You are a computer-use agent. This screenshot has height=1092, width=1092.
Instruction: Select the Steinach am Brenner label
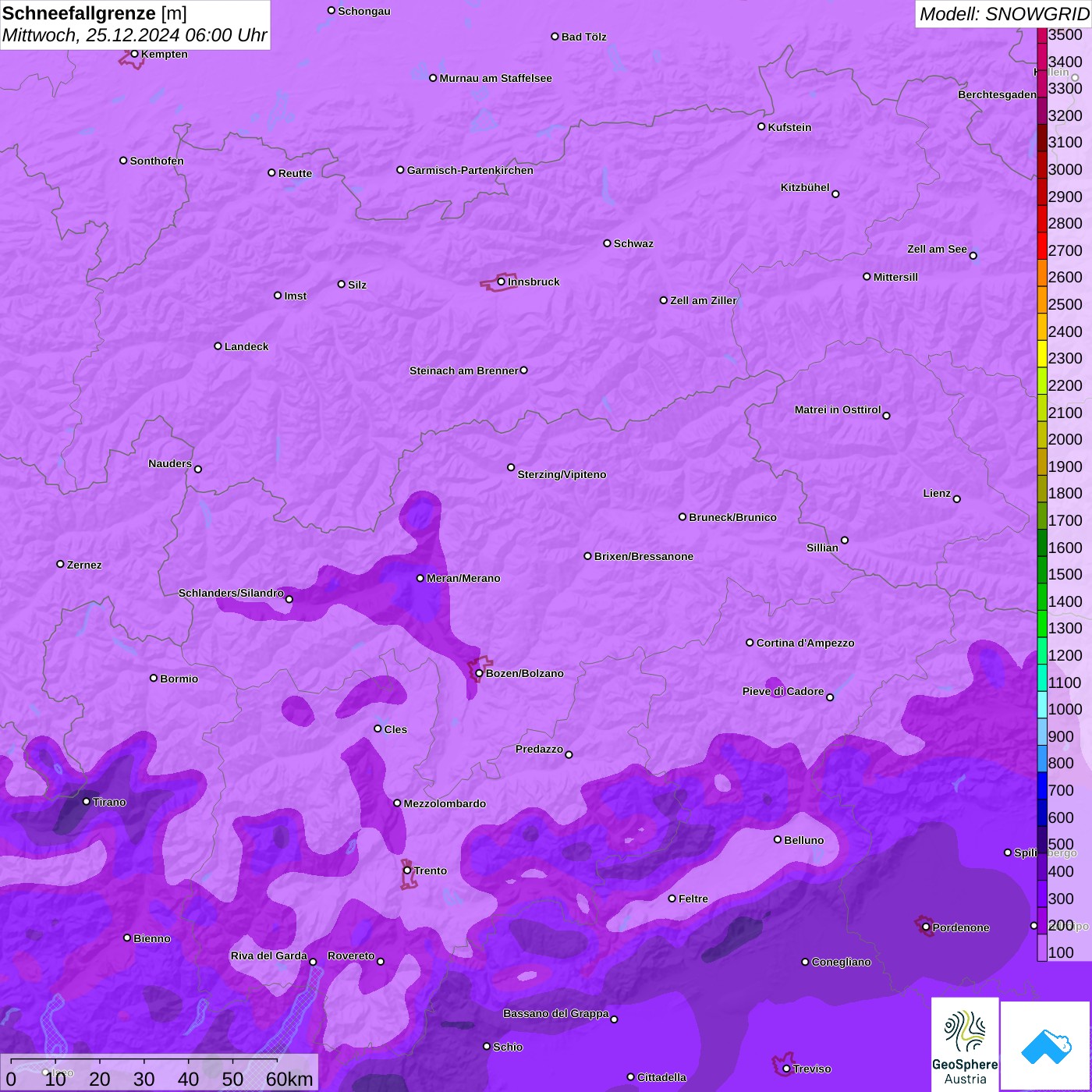point(464,370)
